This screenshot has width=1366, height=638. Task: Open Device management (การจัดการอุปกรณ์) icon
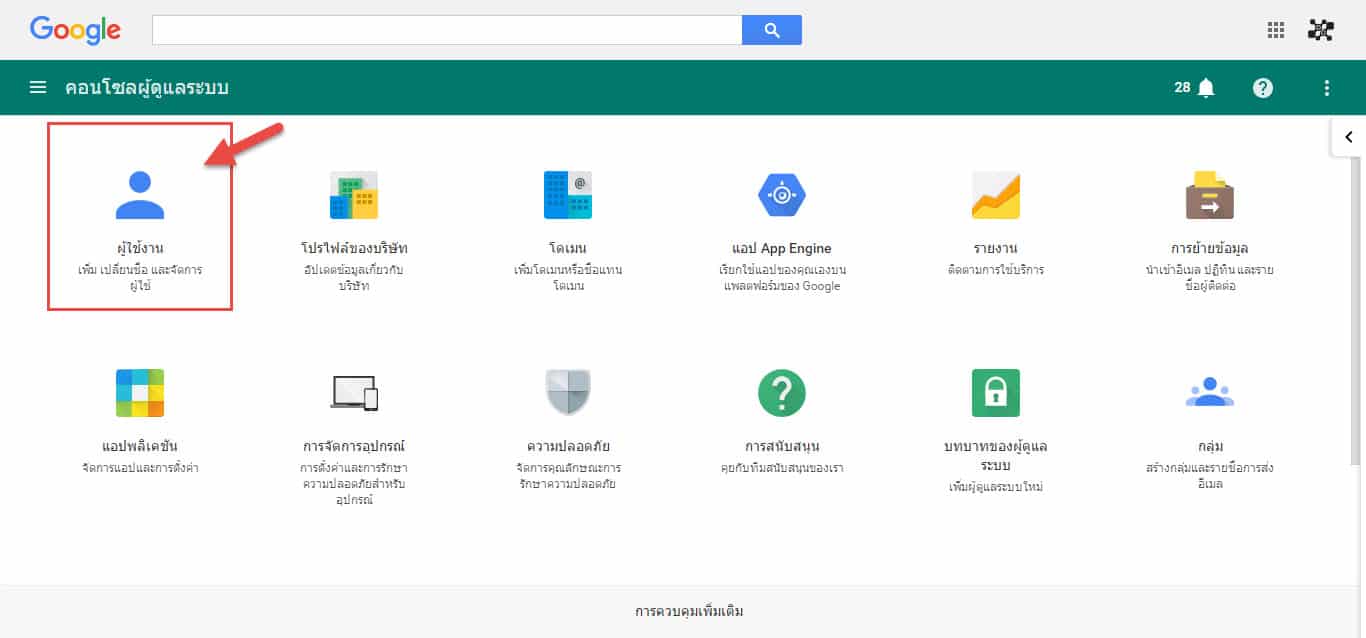[x=354, y=393]
